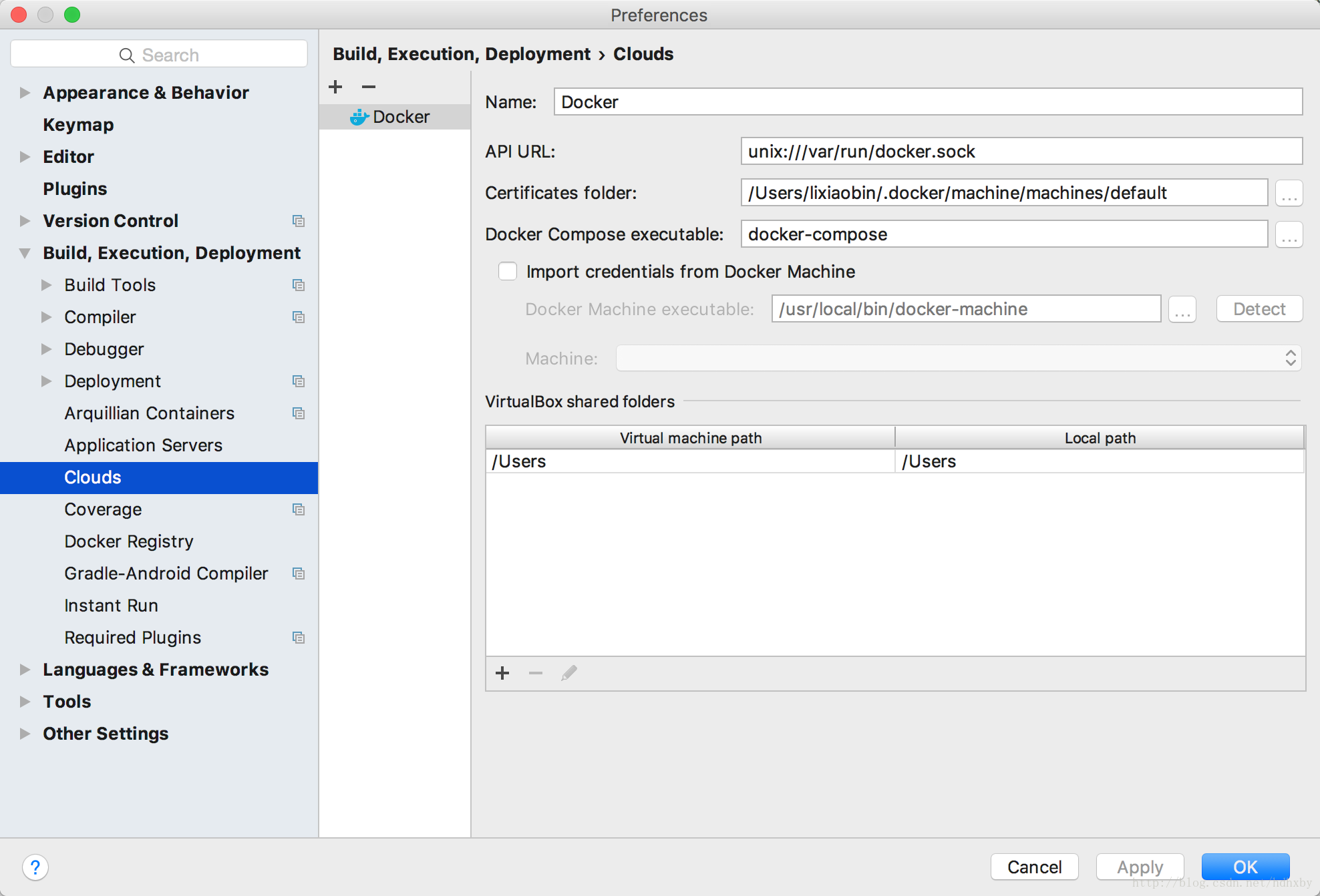Image resolution: width=1320 pixels, height=896 pixels.
Task: Collapse Build, Execution, Deployment section
Action: point(25,253)
